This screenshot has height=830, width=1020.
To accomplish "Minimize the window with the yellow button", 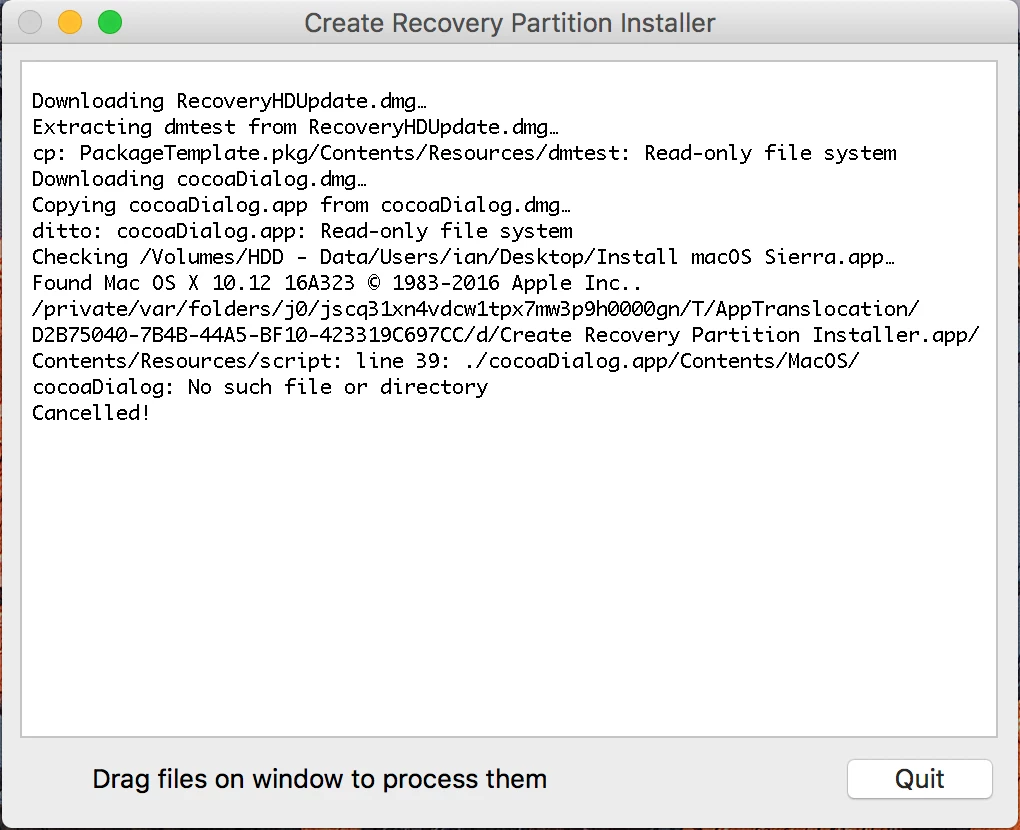I will tap(70, 22).
